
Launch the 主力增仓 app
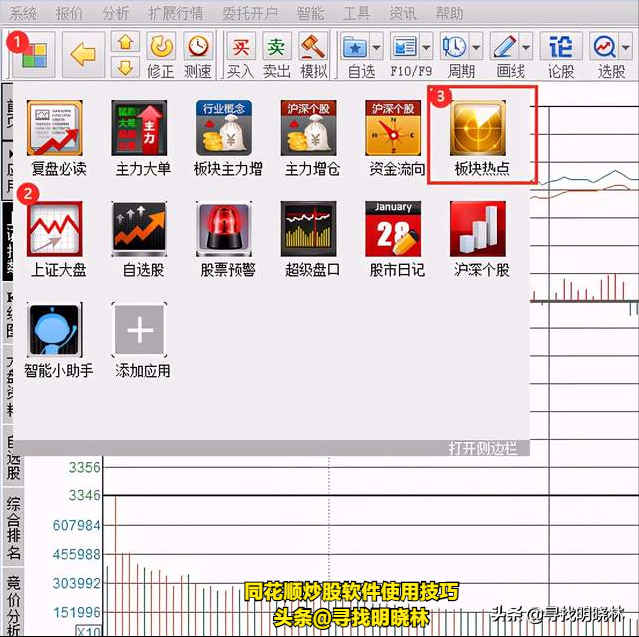click(308, 128)
